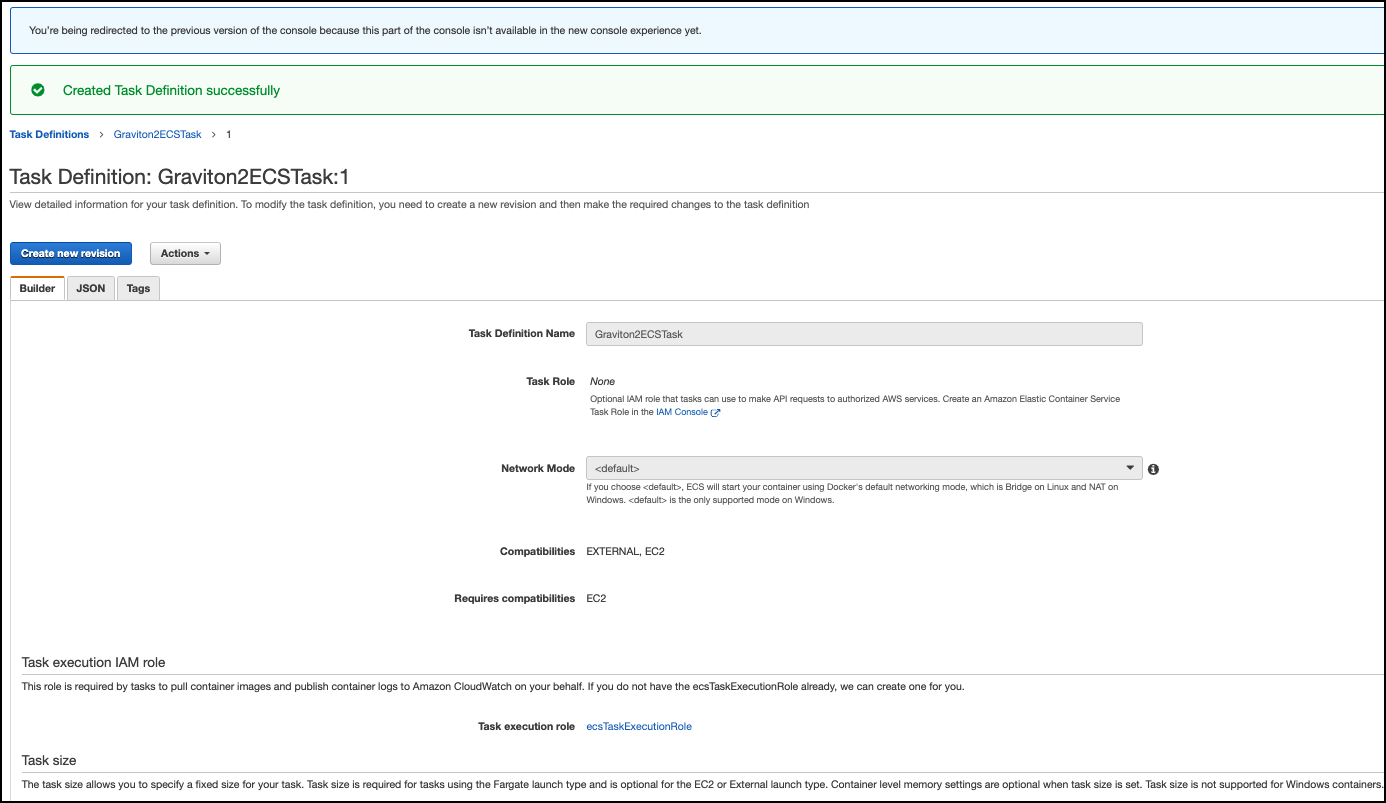Image resolution: width=1386 pixels, height=803 pixels.
Task: Click the Task Definition Name field
Action: pos(864,334)
